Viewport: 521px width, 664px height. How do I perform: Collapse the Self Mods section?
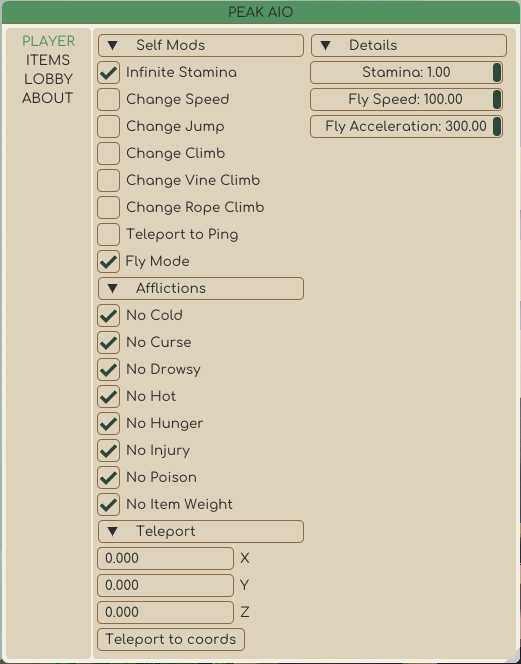(x=201, y=45)
